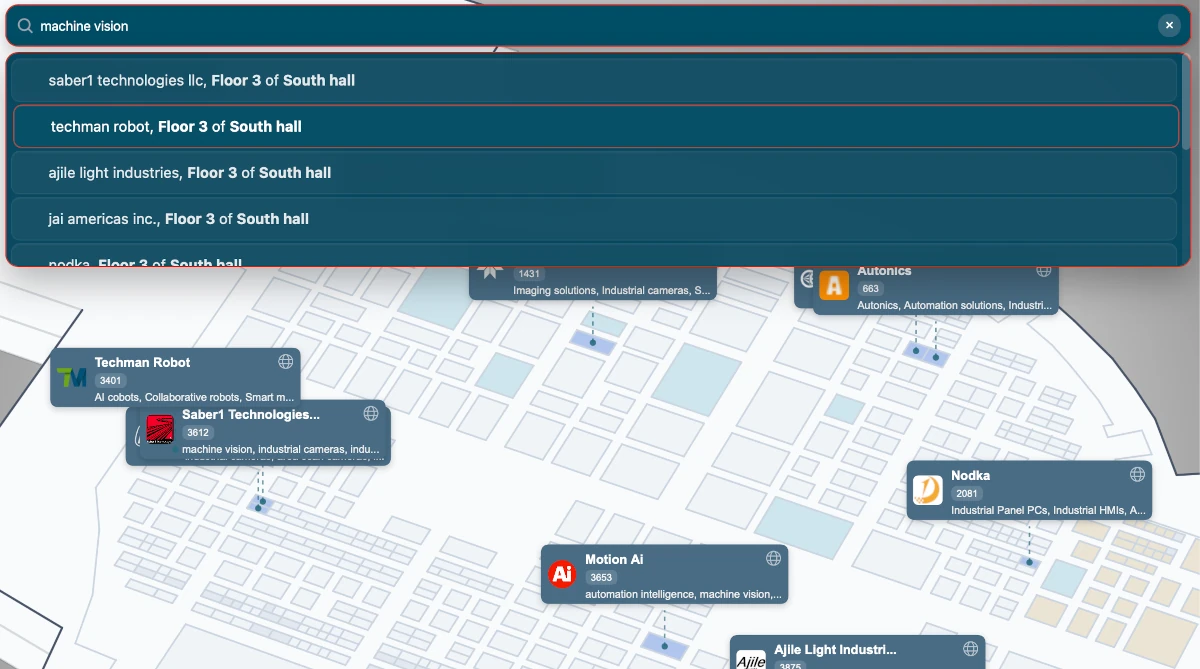The image size is (1200, 669).
Task: Click highlighted booth below Imaging solutions card
Action: [592, 340]
